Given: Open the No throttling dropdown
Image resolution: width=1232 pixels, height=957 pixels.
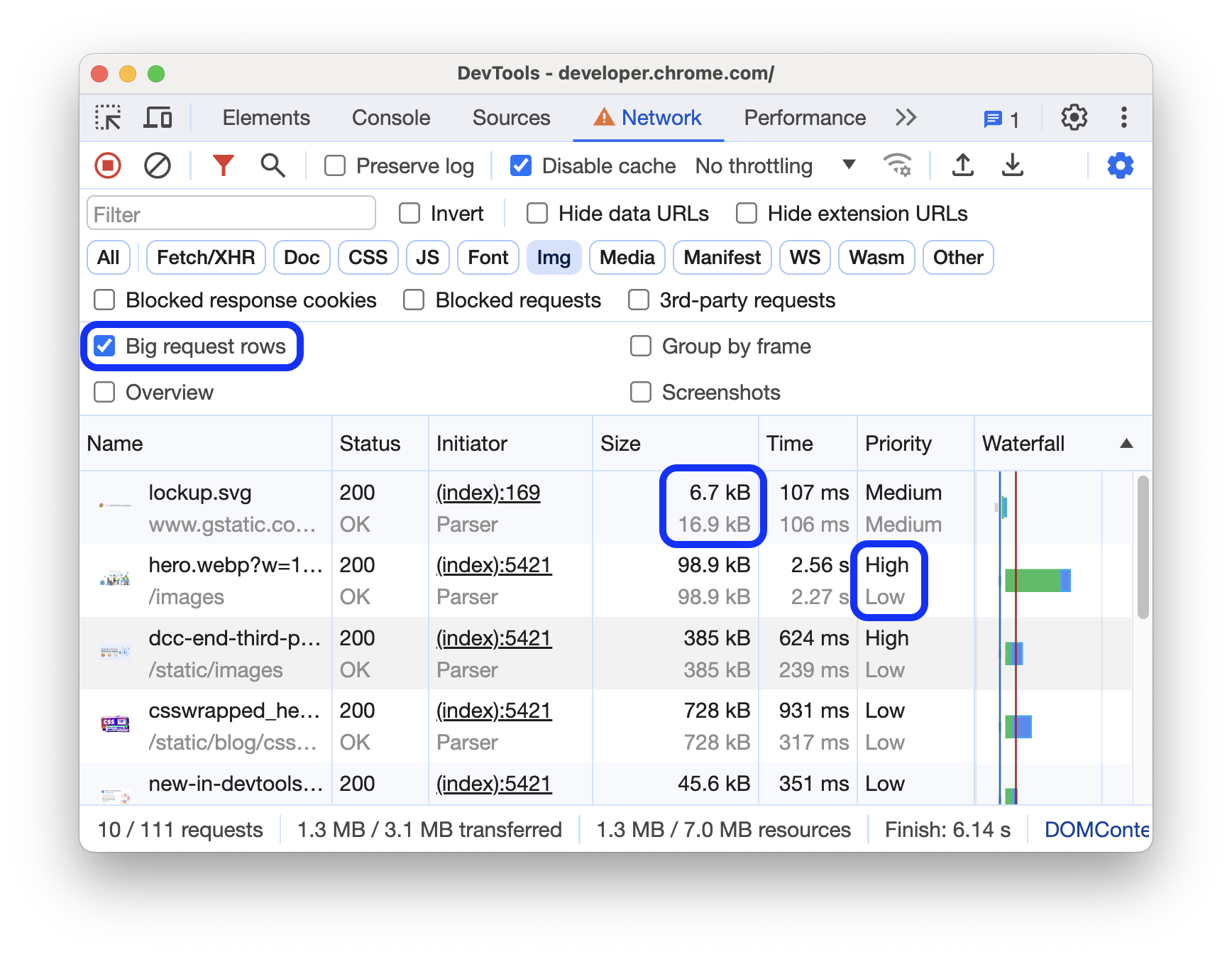Looking at the screenshot, I should (775, 166).
